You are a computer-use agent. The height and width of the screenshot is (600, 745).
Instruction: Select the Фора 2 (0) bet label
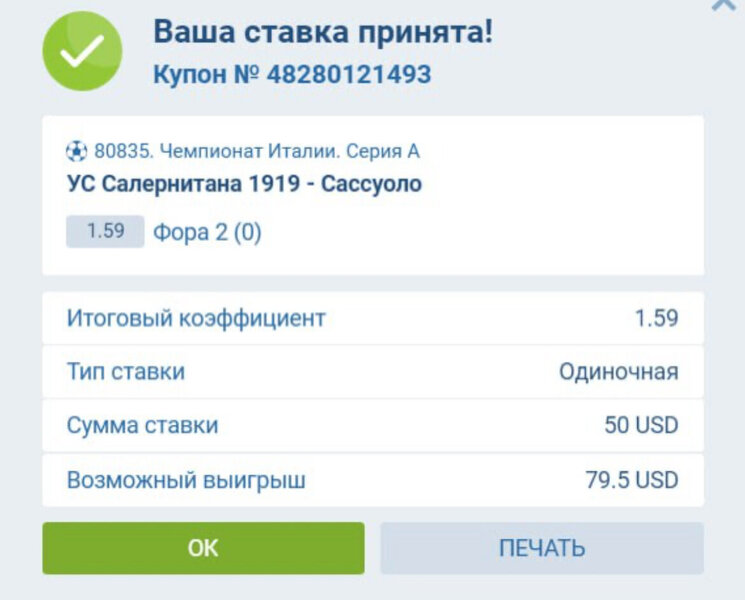207,233
